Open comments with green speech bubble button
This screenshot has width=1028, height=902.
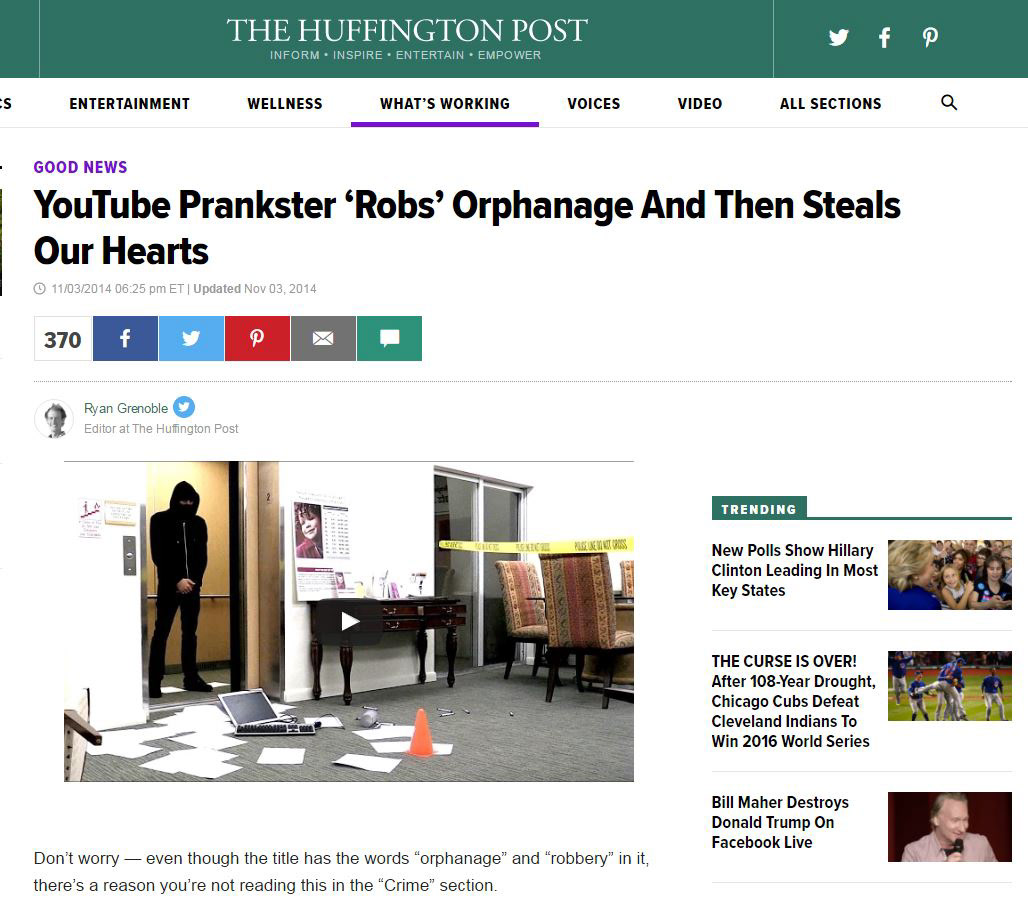[389, 338]
